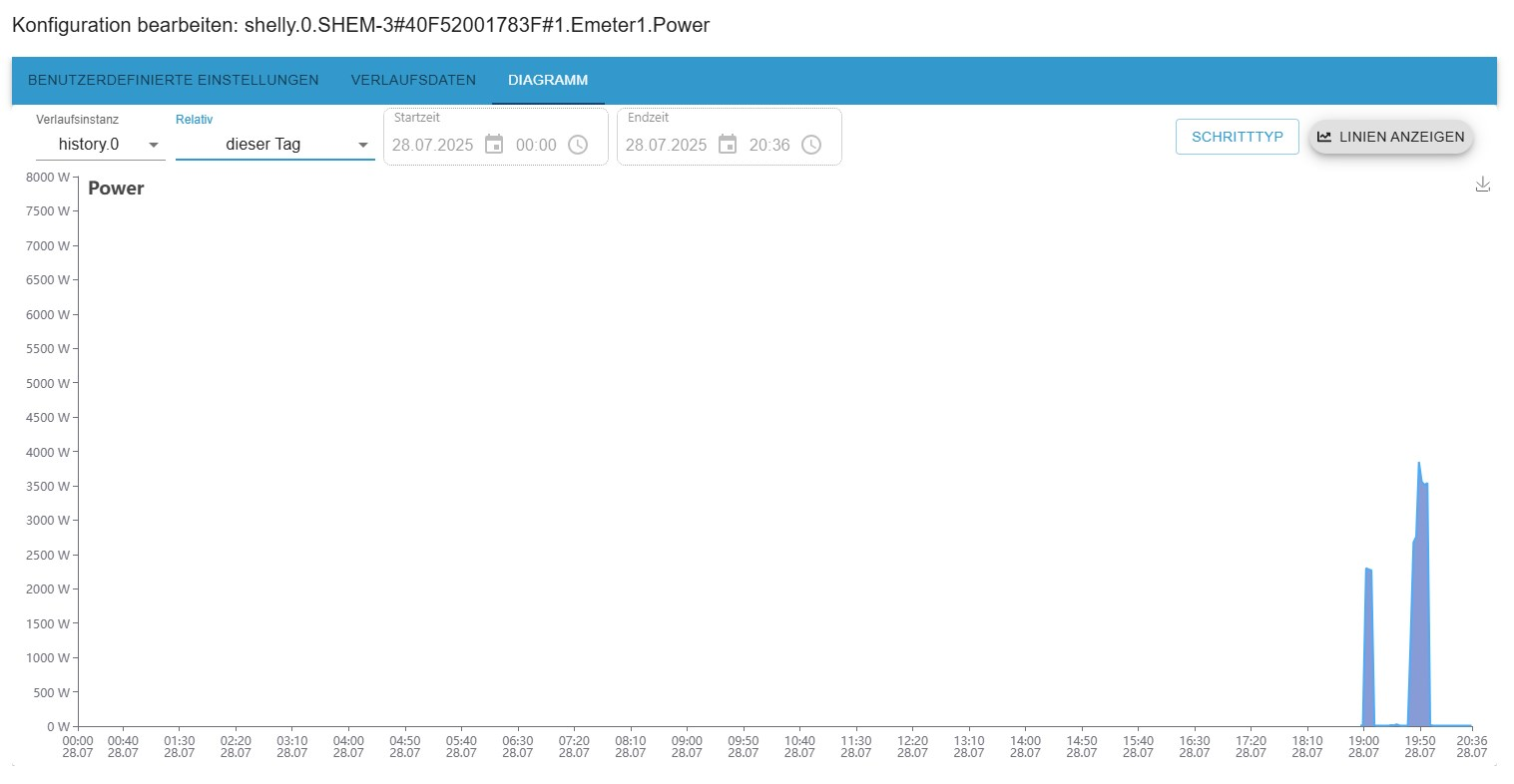Click the 4000 W y-axis label
The image size is (1514, 784).
pos(48,452)
